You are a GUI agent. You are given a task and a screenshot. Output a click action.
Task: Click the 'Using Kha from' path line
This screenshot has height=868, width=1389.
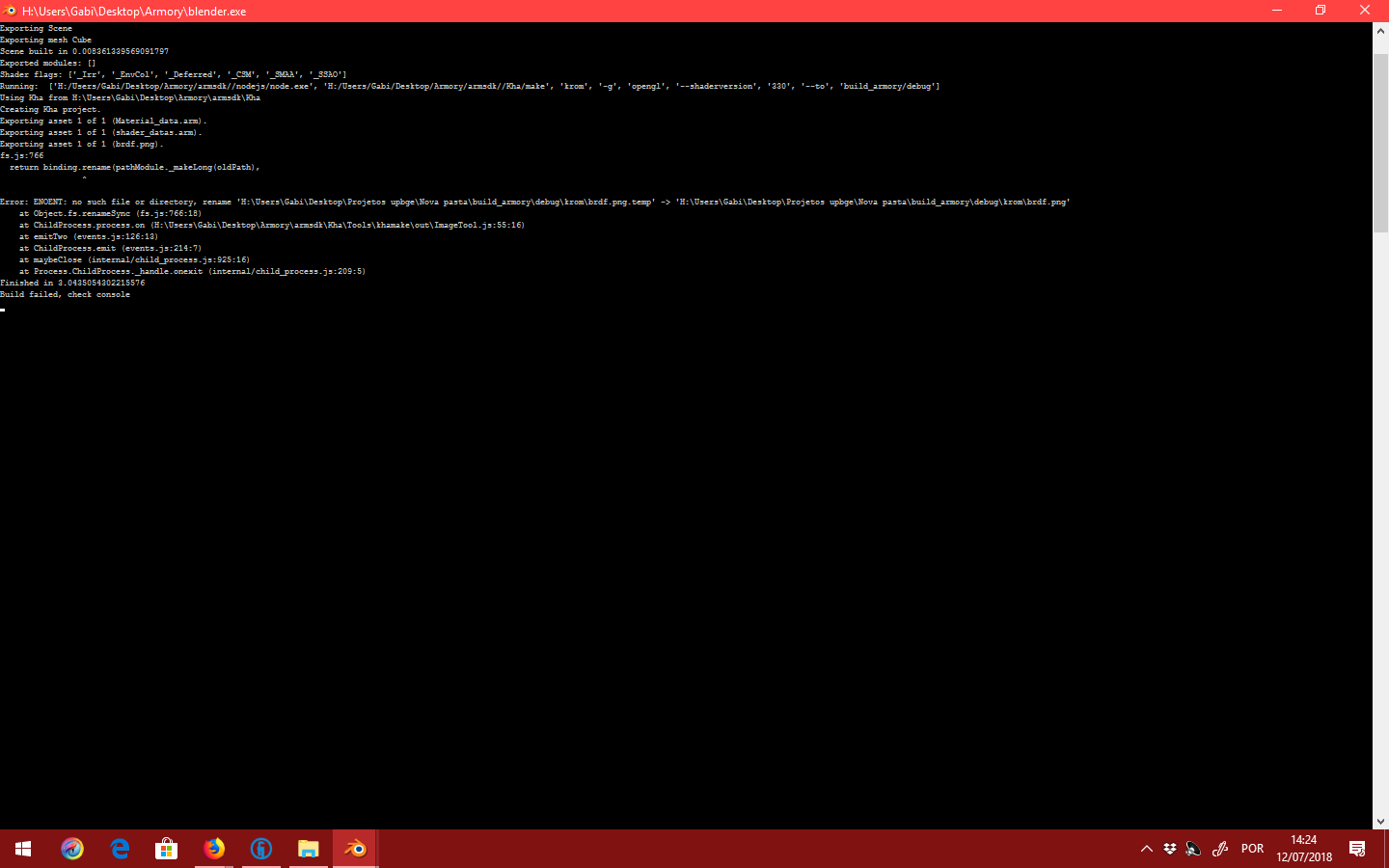tap(130, 97)
